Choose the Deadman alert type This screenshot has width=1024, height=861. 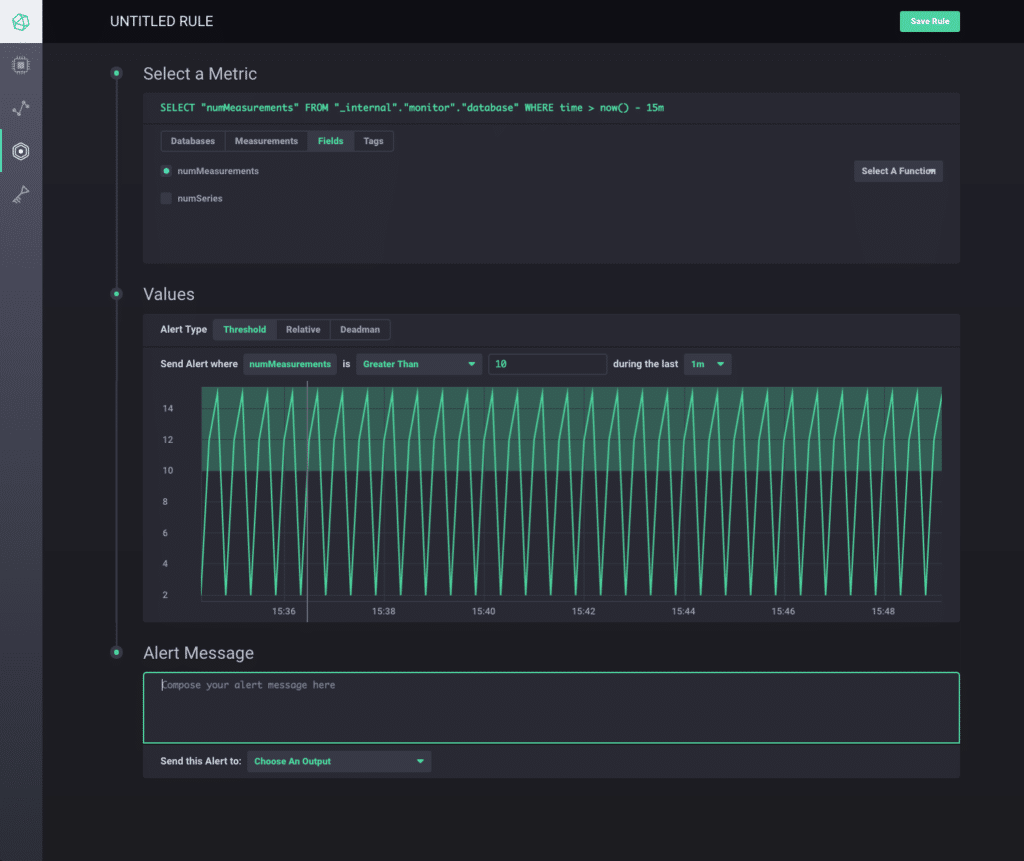click(x=360, y=329)
